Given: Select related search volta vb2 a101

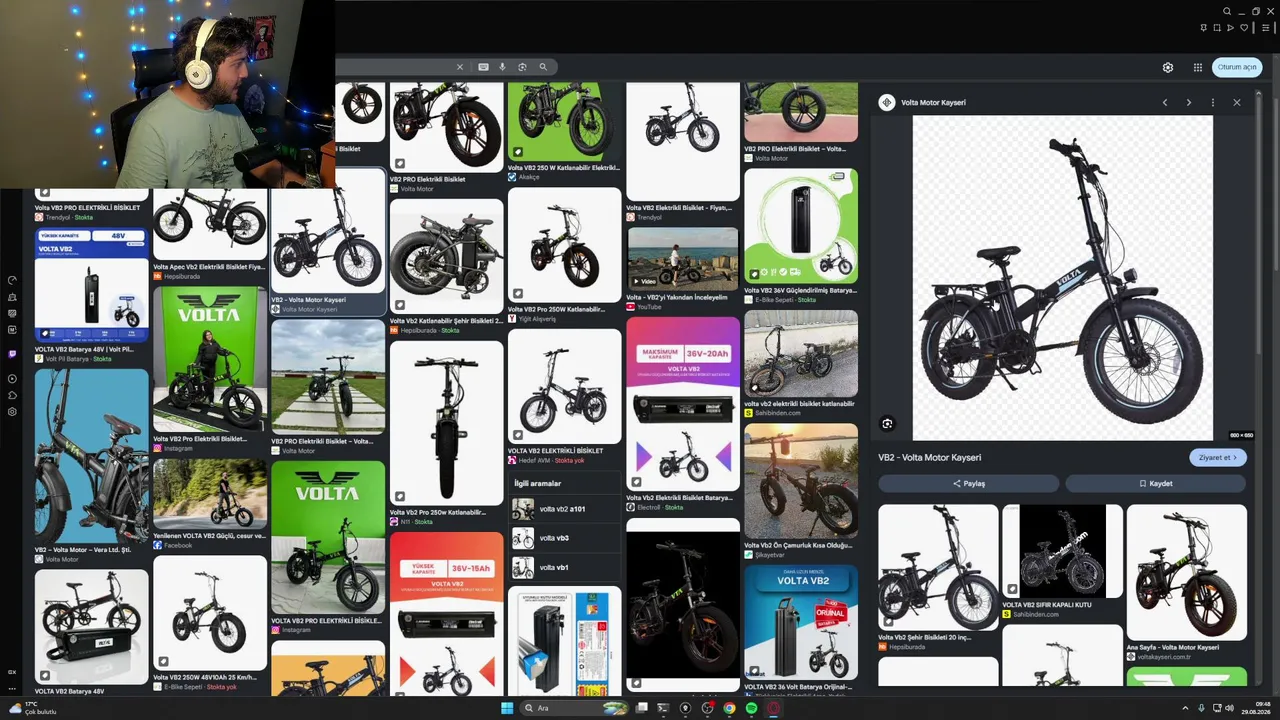Looking at the screenshot, I should tap(565, 509).
